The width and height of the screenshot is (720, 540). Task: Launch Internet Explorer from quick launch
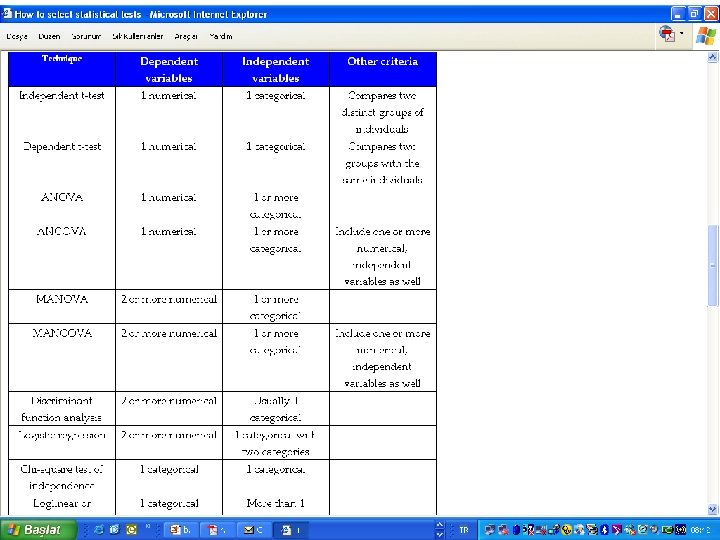click(x=98, y=530)
